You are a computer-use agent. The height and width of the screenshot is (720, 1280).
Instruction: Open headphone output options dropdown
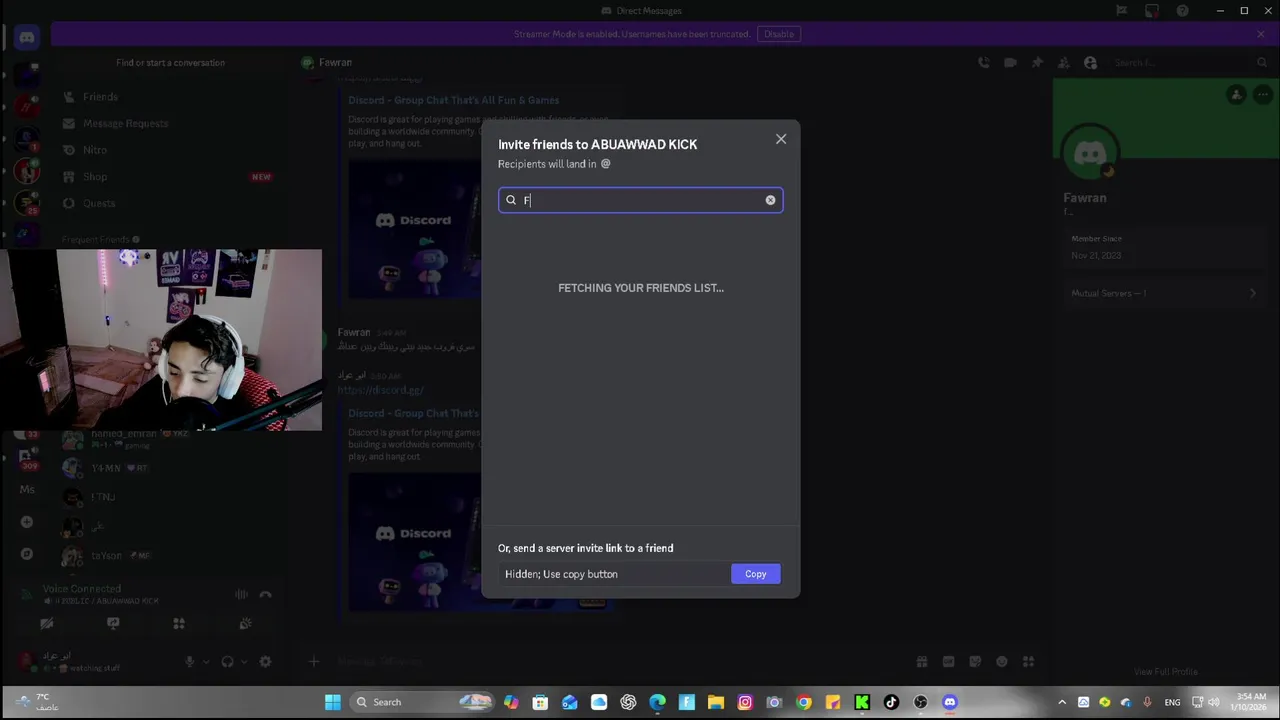point(244,661)
